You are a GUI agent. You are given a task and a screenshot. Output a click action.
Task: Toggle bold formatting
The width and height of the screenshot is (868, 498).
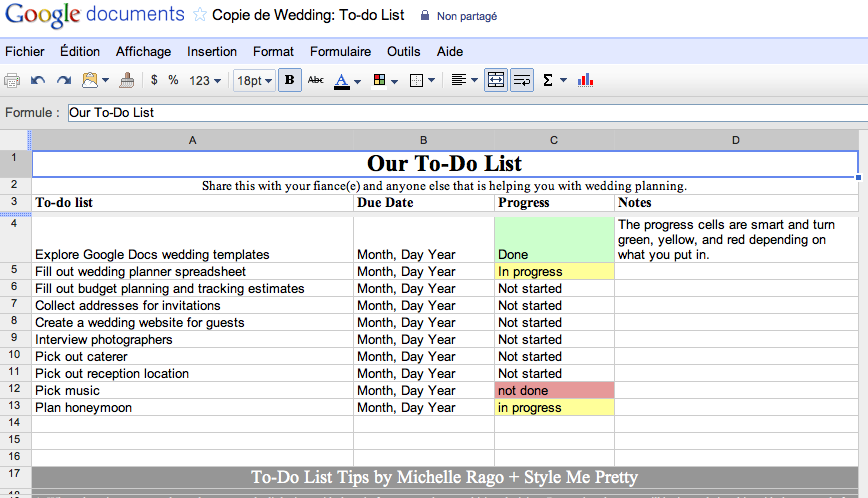290,80
